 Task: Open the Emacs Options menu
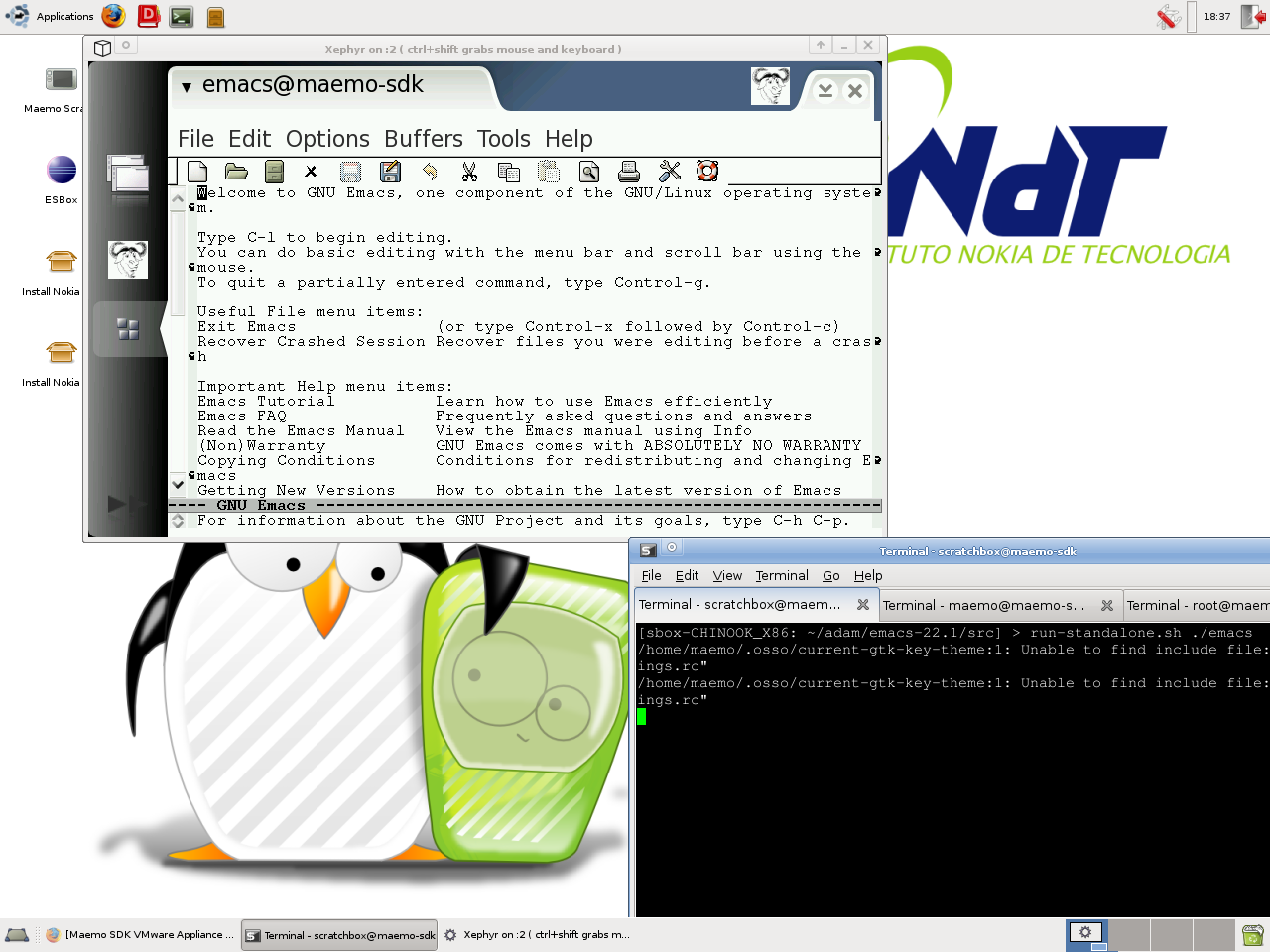pyautogui.click(x=327, y=139)
